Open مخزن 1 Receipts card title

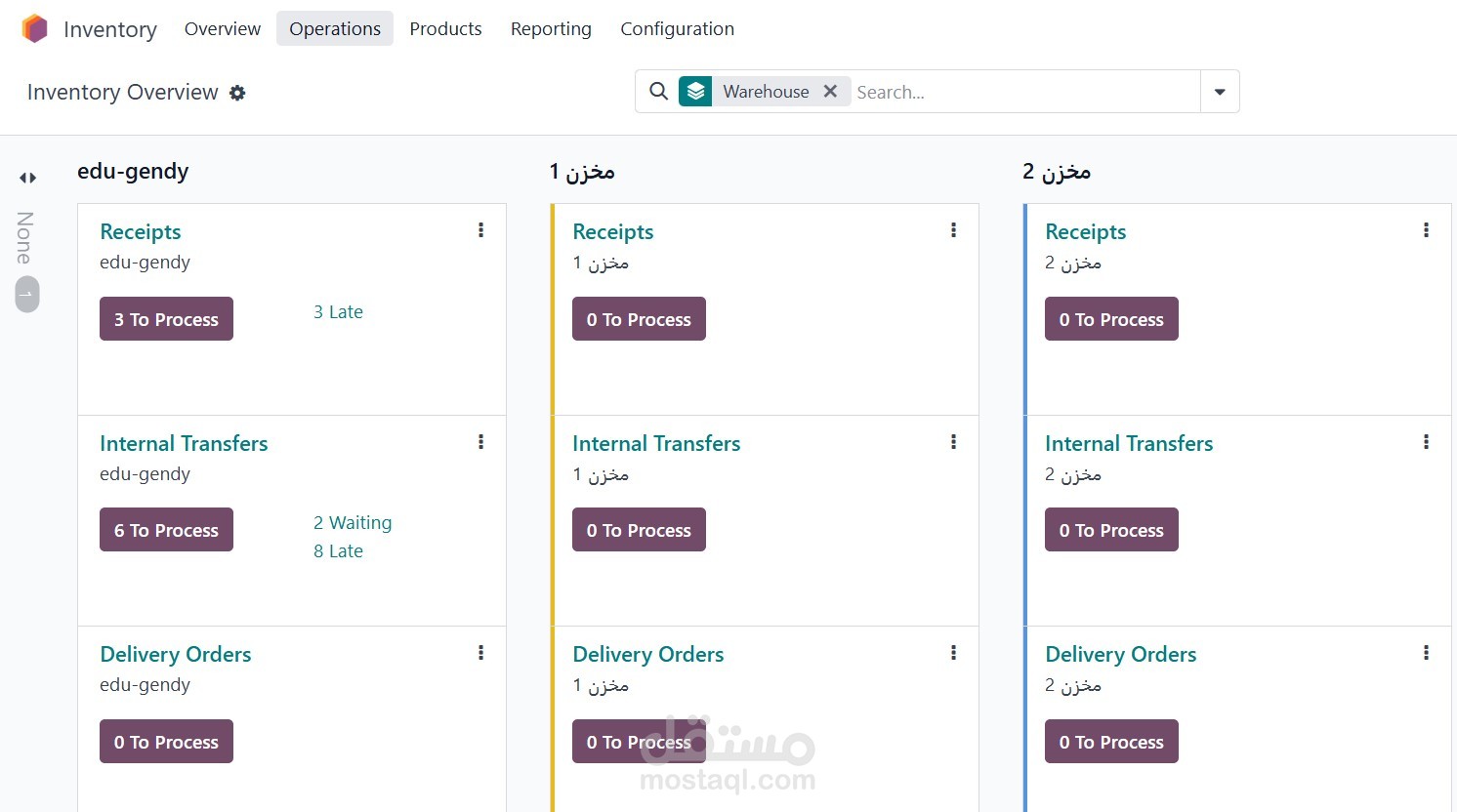tap(613, 231)
